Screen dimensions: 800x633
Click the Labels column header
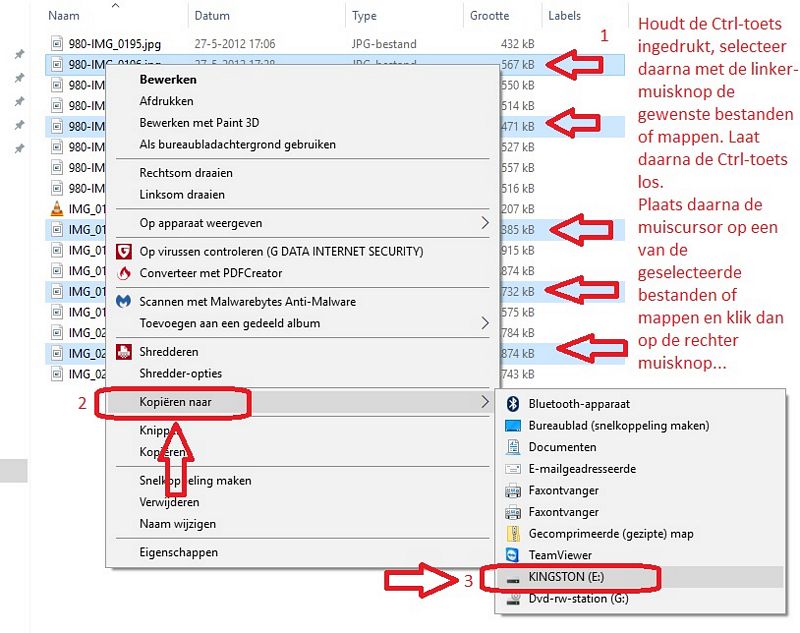[564, 16]
